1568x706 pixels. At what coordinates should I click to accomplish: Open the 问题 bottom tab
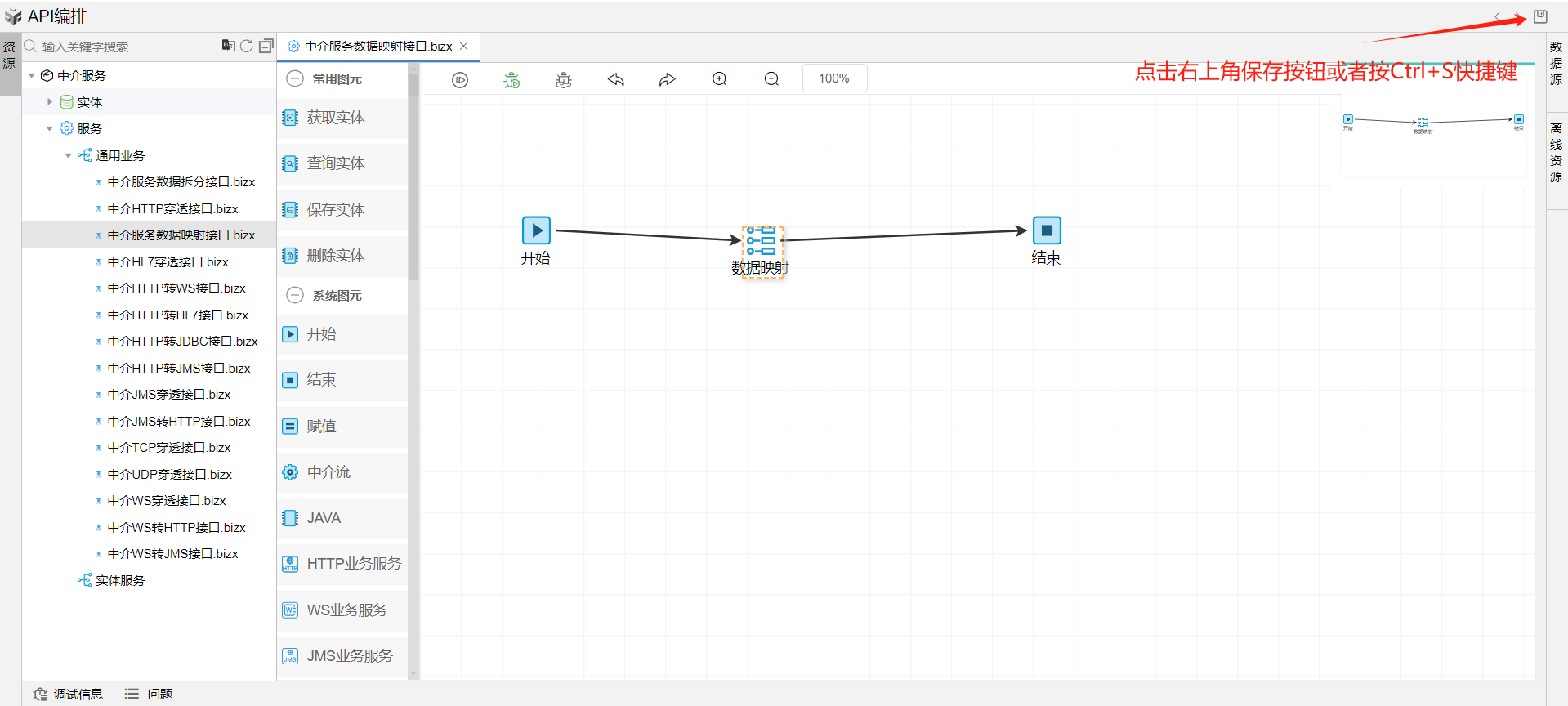click(149, 695)
